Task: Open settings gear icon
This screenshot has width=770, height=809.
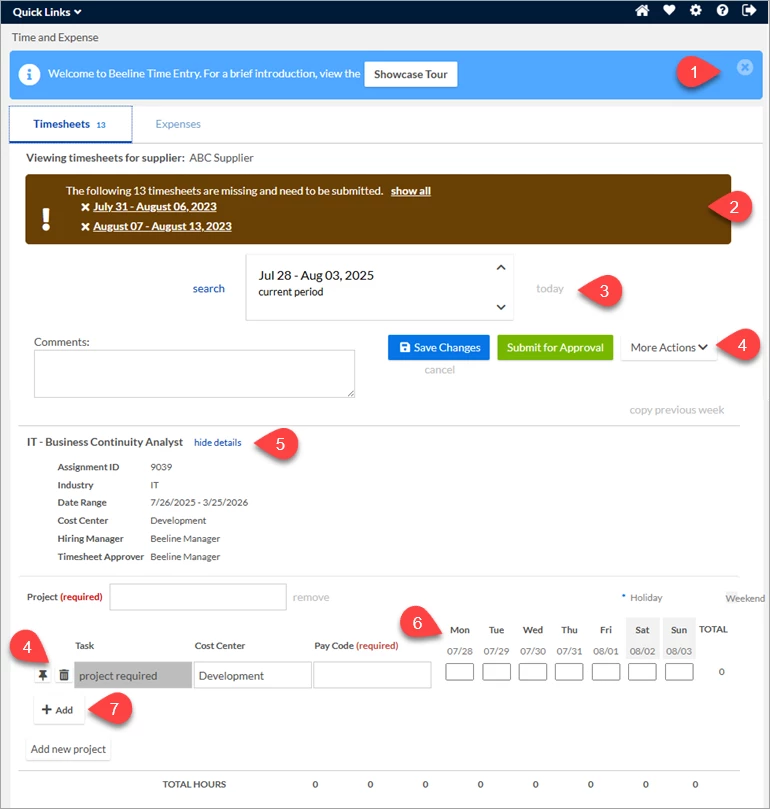Action: pyautogui.click(x=696, y=10)
